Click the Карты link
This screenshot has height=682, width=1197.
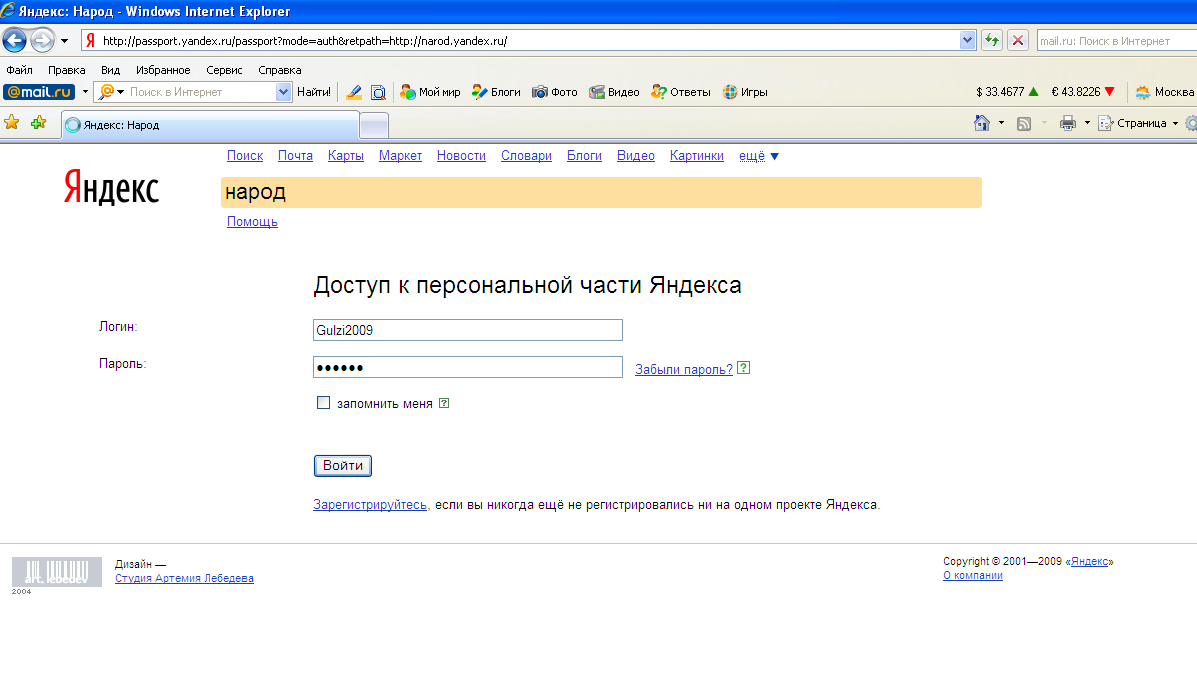tap(346, 156)
